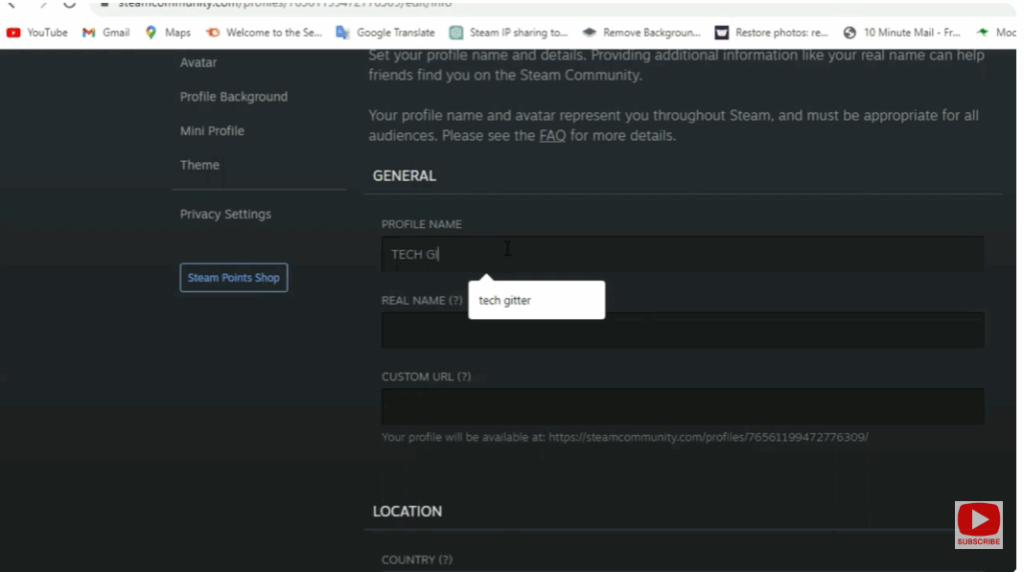Click the PROFILE NAME label
Viewport: 1024px width, 572px height.
coord(422,224)
